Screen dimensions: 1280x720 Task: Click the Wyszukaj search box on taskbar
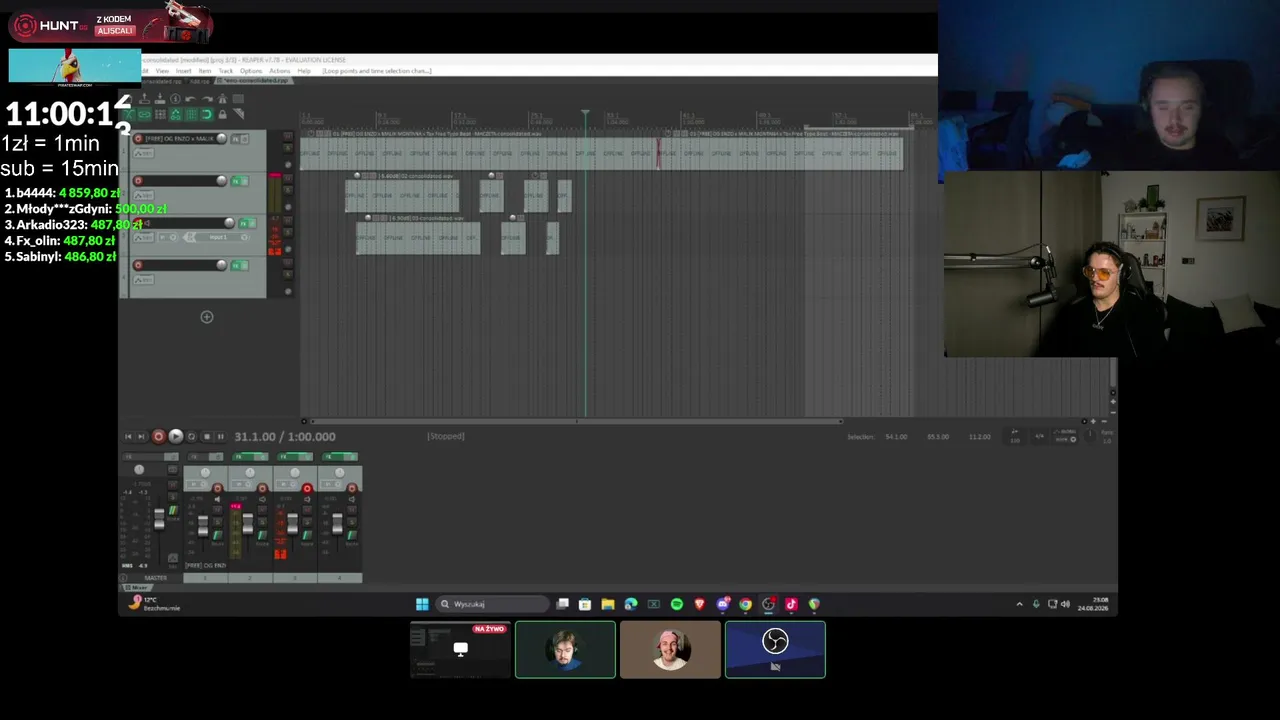493,604
